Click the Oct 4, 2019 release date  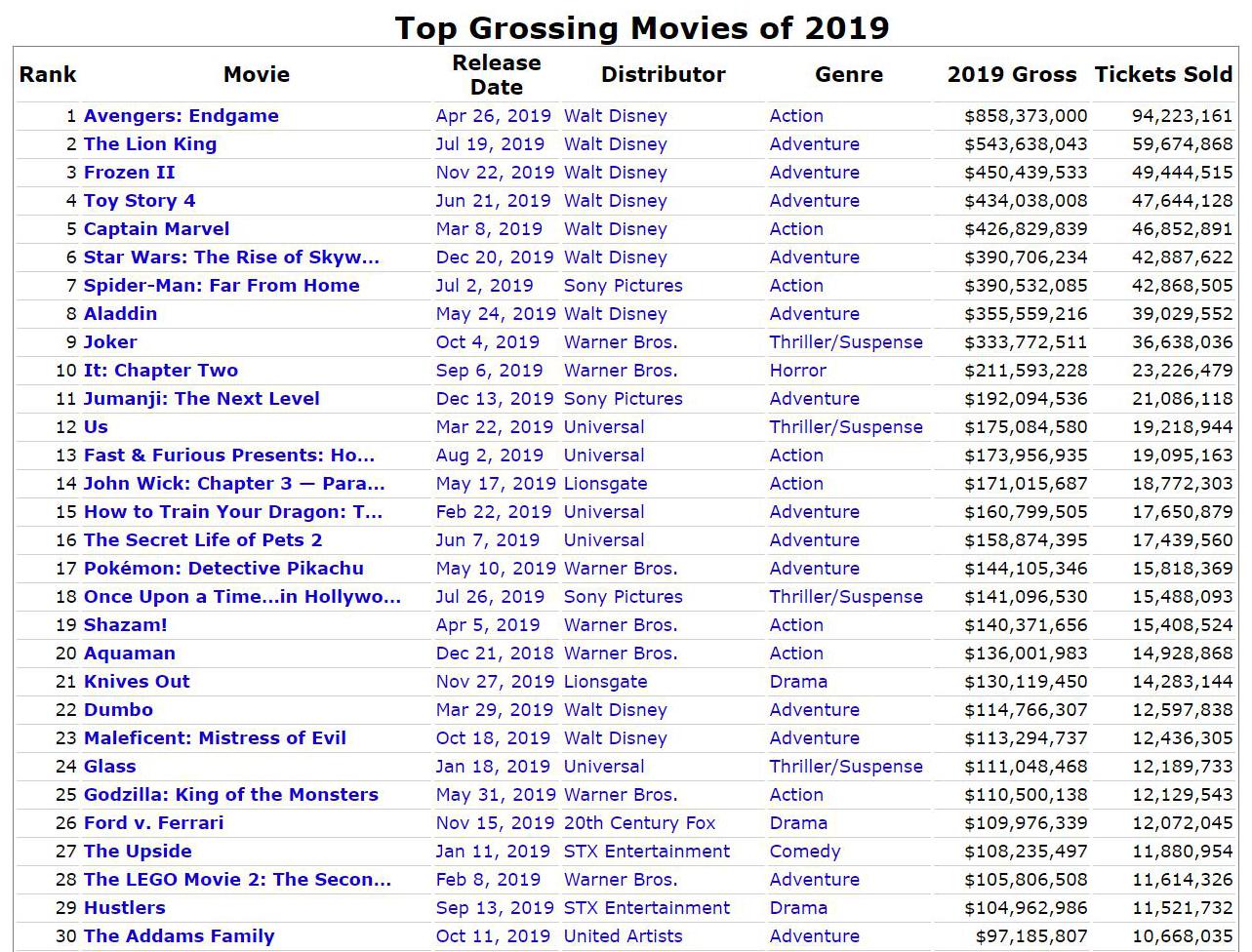(488, 341)
